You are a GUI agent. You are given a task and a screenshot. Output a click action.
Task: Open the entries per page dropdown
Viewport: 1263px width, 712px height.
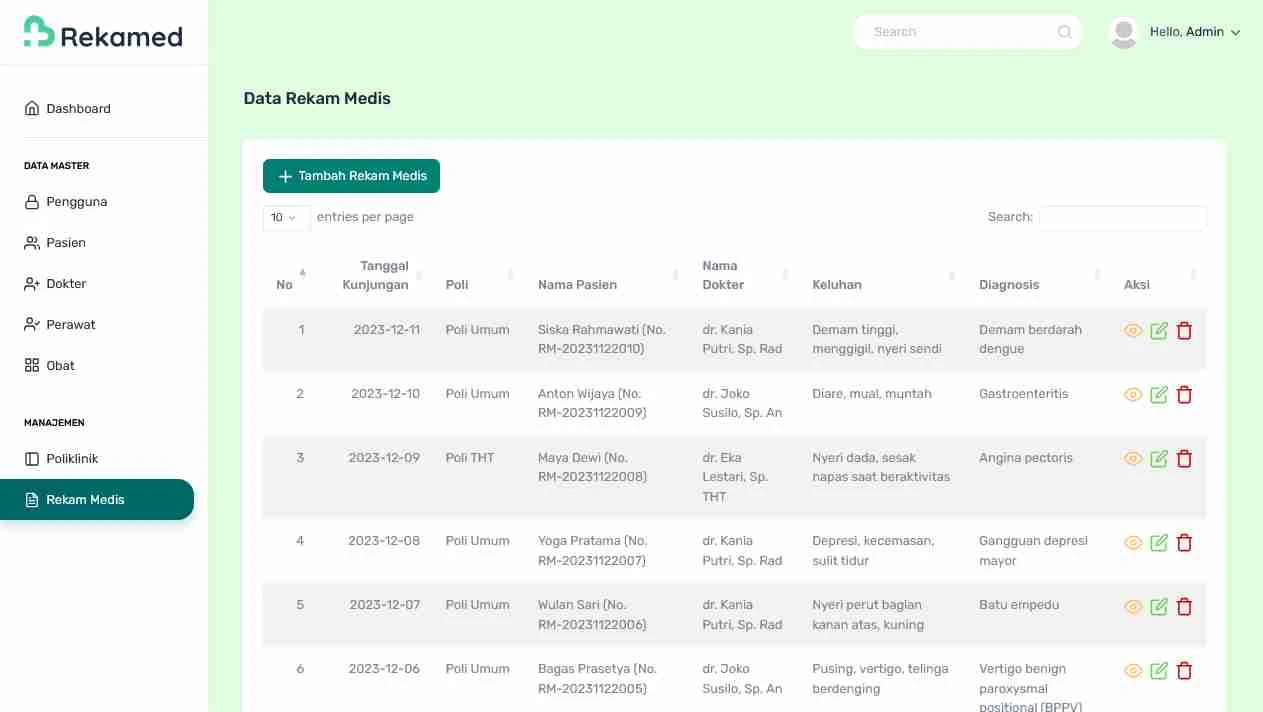pyautogui.click(x=286, y=217)
